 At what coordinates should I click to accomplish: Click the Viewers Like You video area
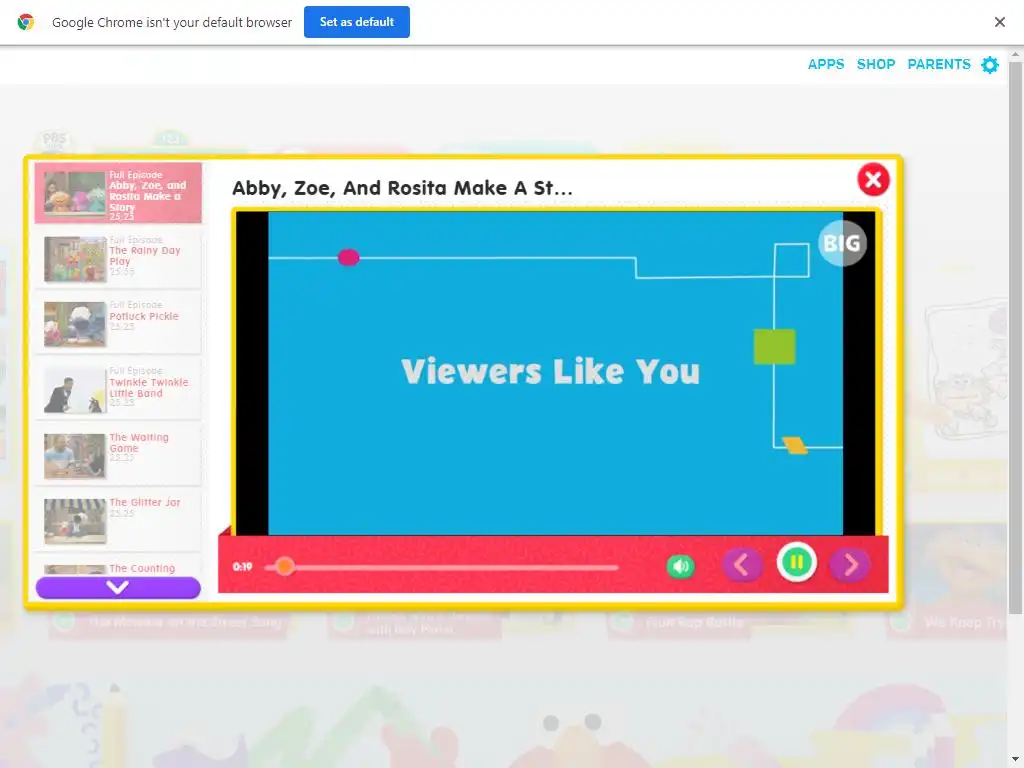pyautogui.click(x=555, y=372)
